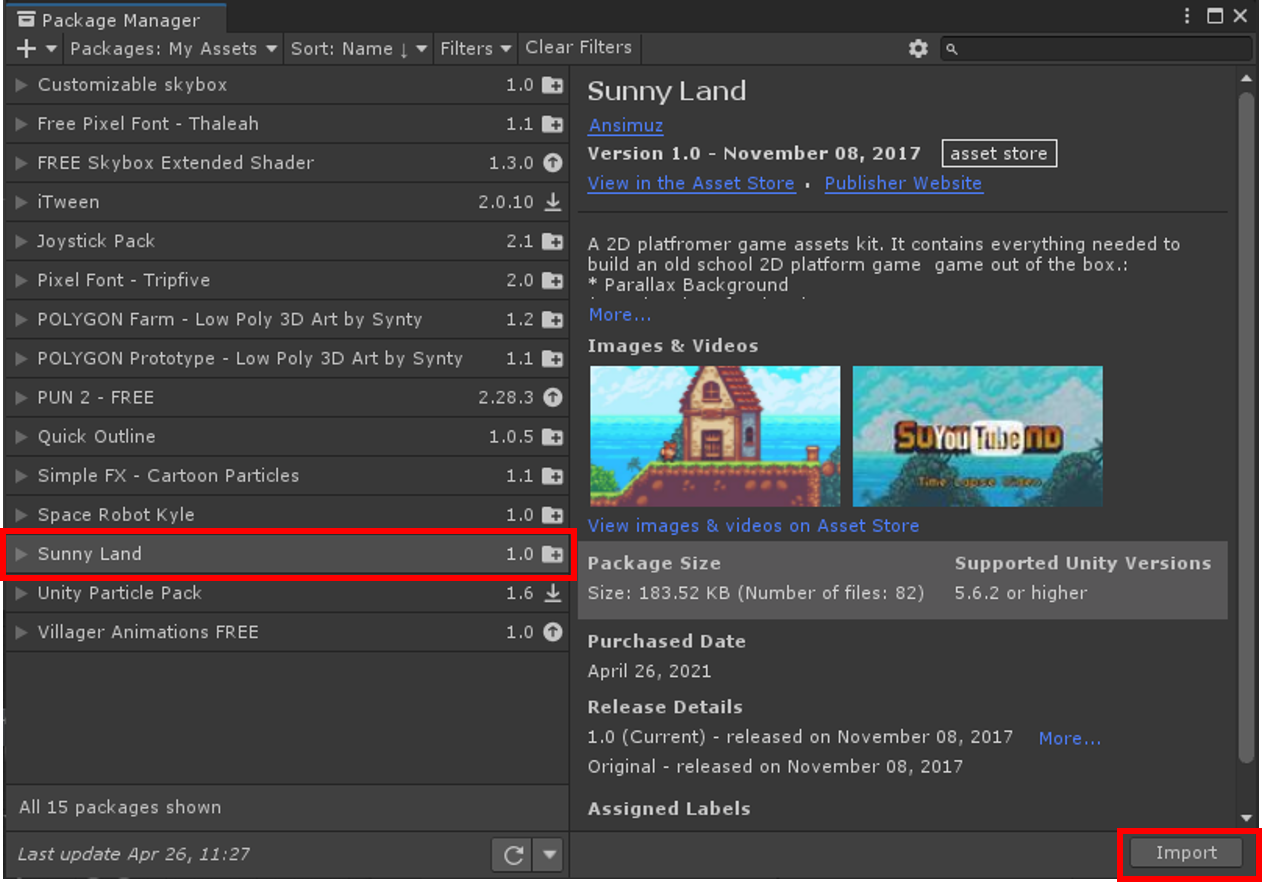Open the Sort: Name dropdown
Screen dimensions: 1262x882
click(358, 48)
